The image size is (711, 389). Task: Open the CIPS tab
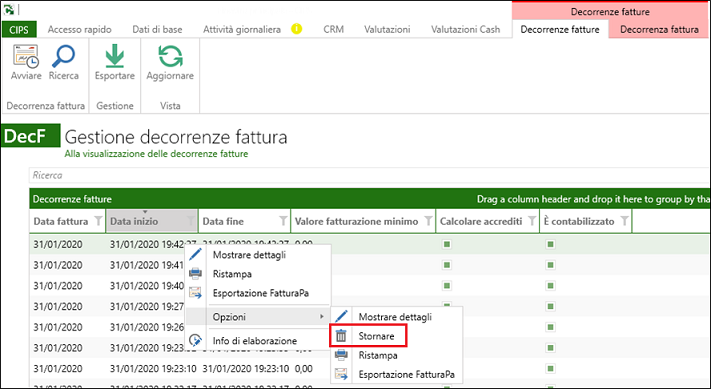click(19, 30)
